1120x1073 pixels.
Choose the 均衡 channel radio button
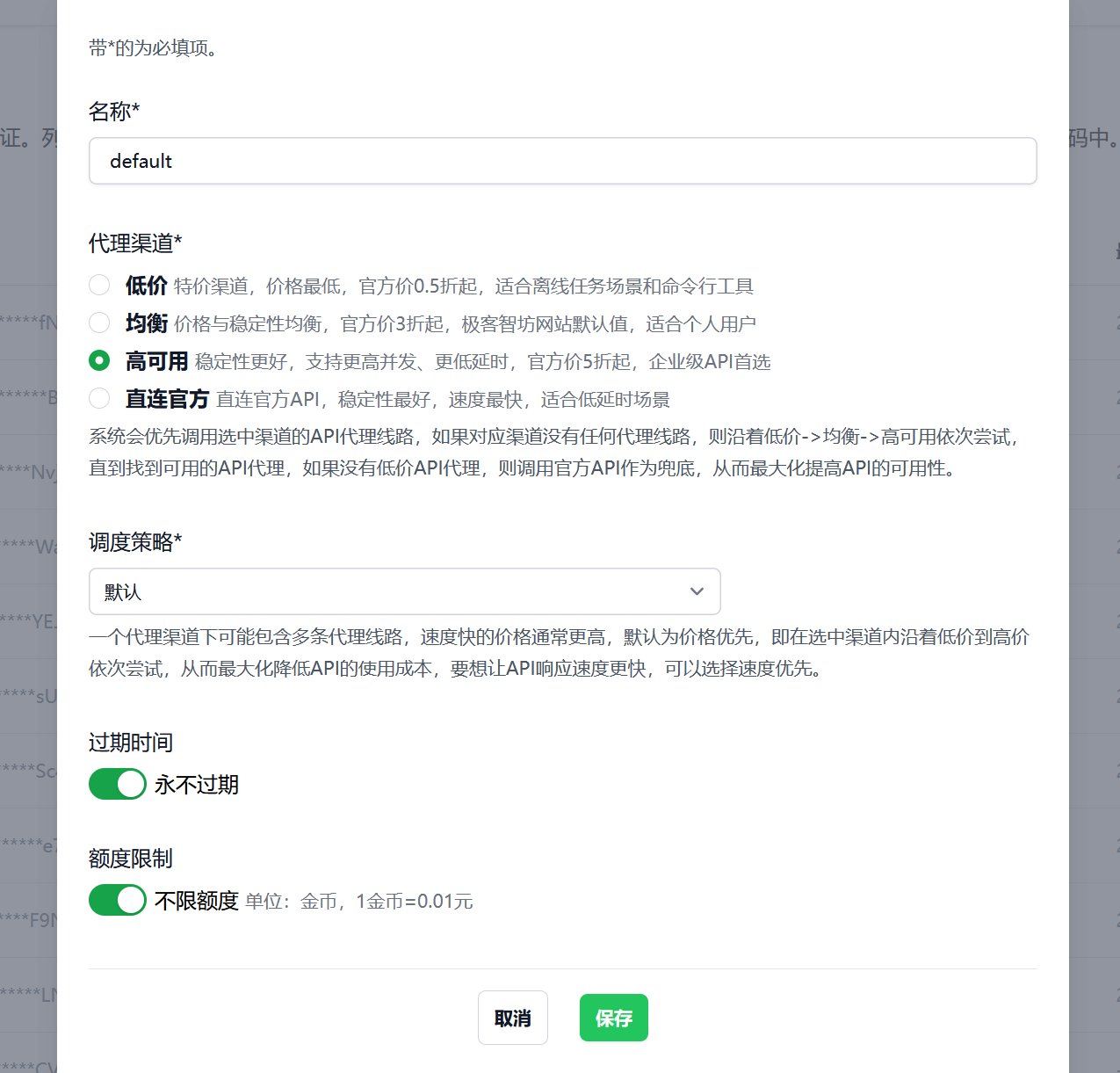(99, 323)
